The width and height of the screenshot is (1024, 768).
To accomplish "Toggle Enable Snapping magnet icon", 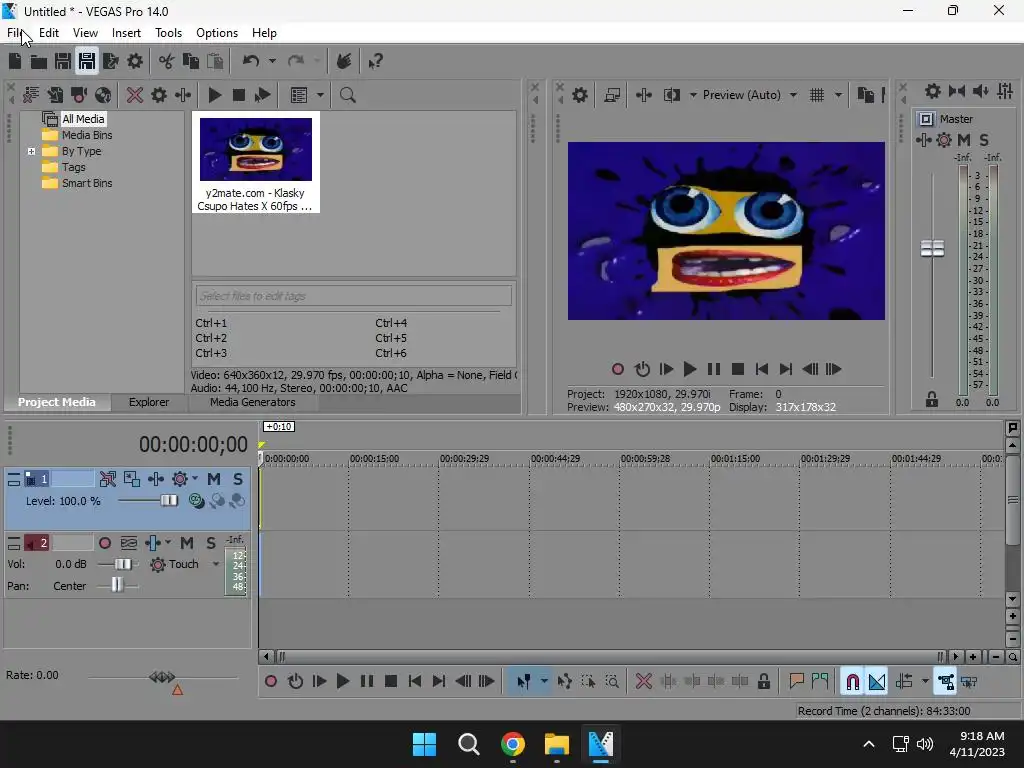I will click(852, 682).
